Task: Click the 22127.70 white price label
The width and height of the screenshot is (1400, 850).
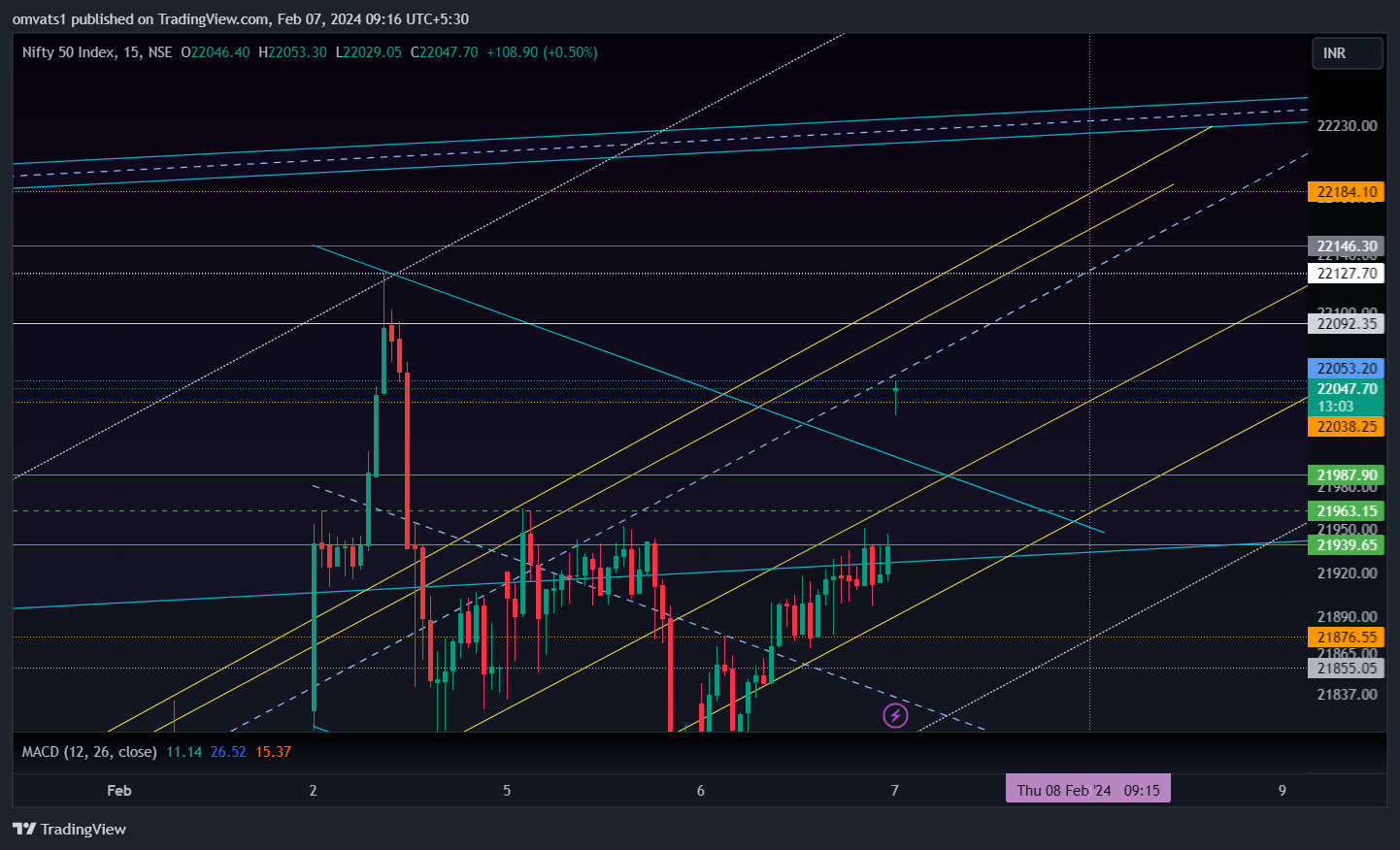Action: tap(1346, 274)
